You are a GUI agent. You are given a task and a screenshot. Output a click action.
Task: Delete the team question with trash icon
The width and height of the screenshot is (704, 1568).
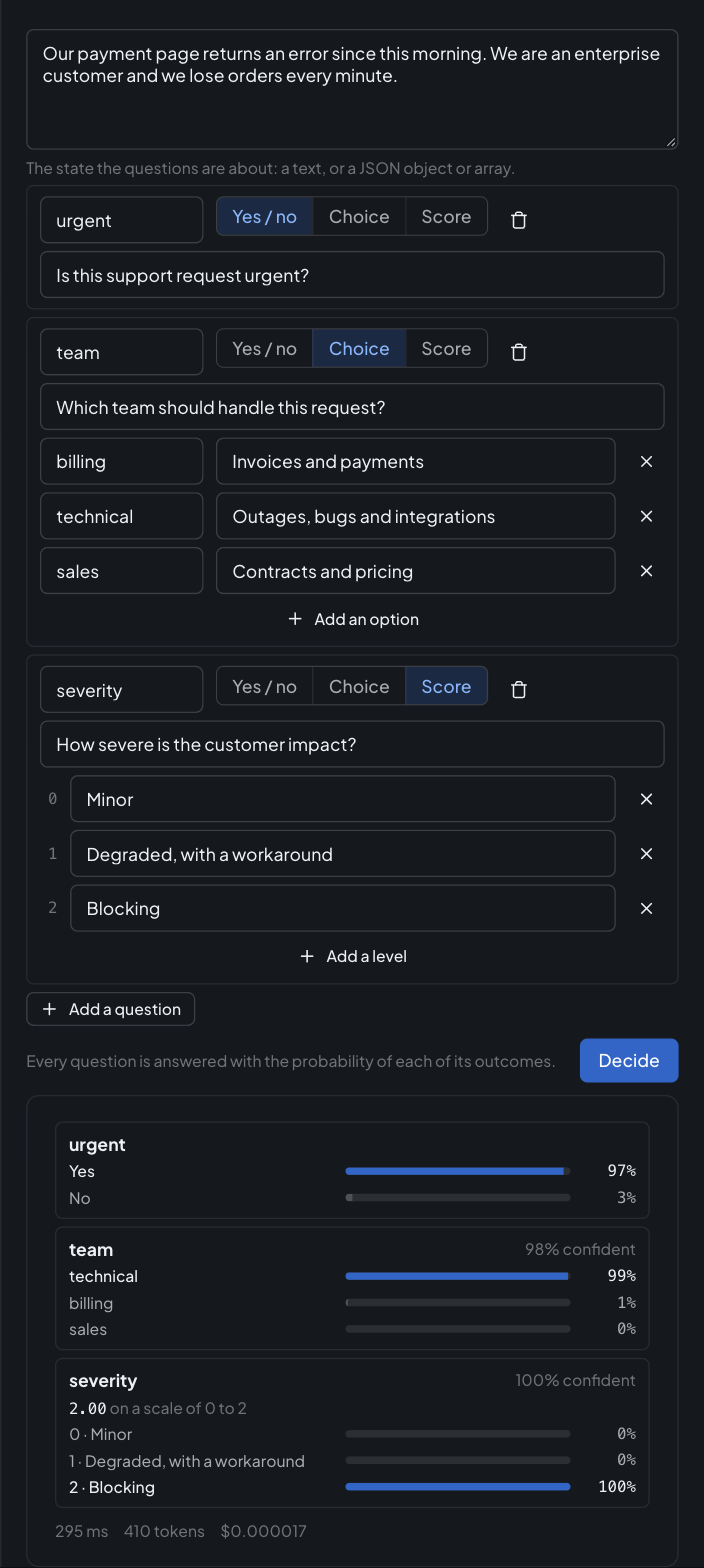pos(519,352)
